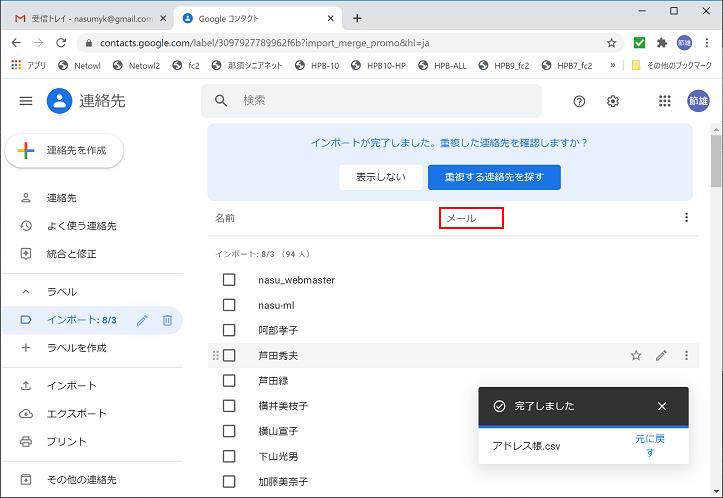Collapse the ラベル section
Viewport: 723px width, 498px height.
26,292
